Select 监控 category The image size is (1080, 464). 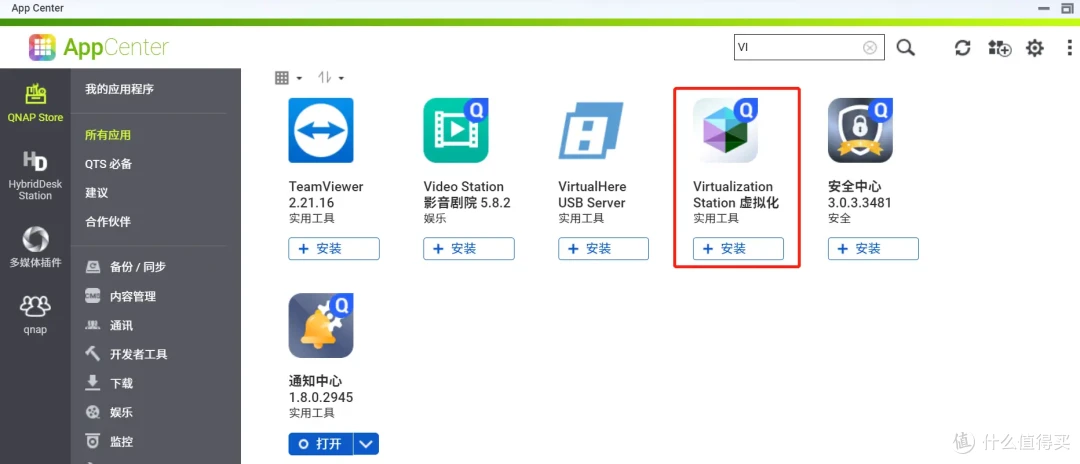[109, 441]
